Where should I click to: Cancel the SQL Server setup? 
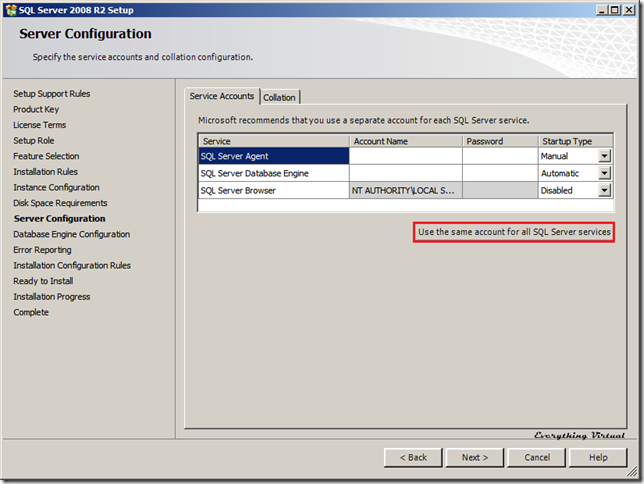pos(537,457)
